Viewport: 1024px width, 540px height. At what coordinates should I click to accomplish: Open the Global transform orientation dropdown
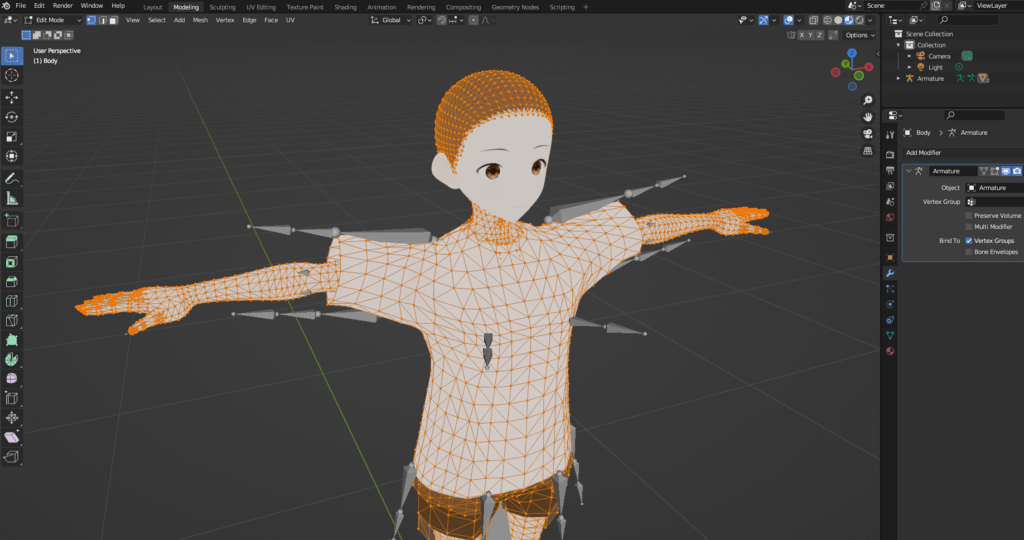coord(390,20)
